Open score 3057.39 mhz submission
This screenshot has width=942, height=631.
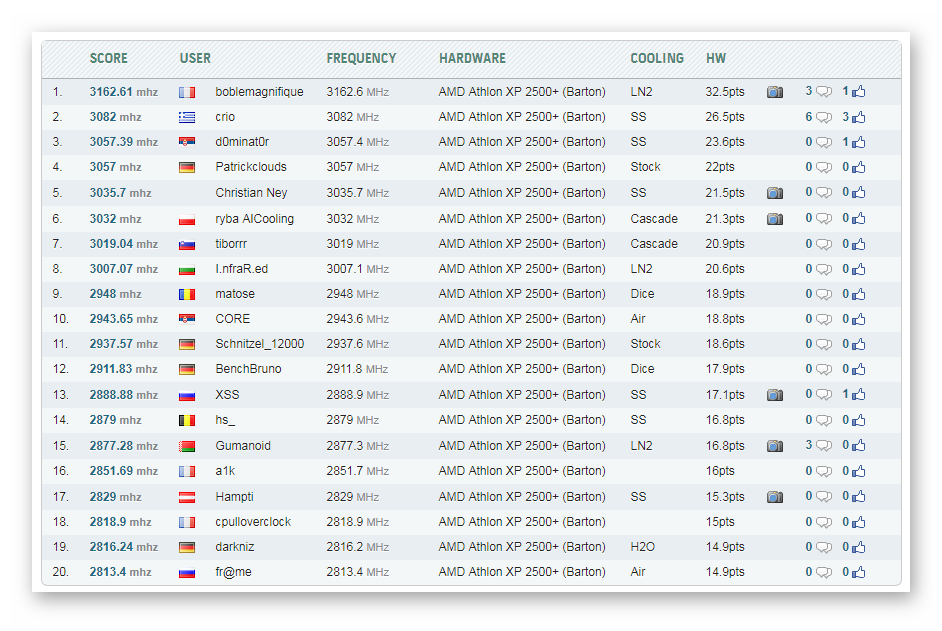[124, 142]
